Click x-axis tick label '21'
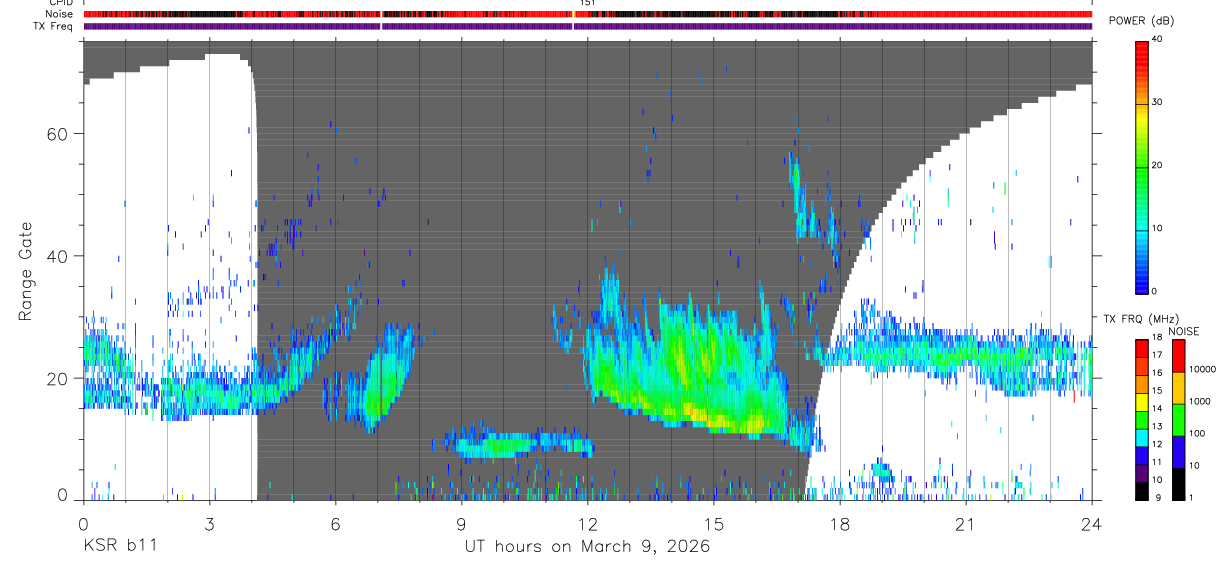Image resolution: width=1228 pixels, height=567 pixels. [x=965, y=523]
